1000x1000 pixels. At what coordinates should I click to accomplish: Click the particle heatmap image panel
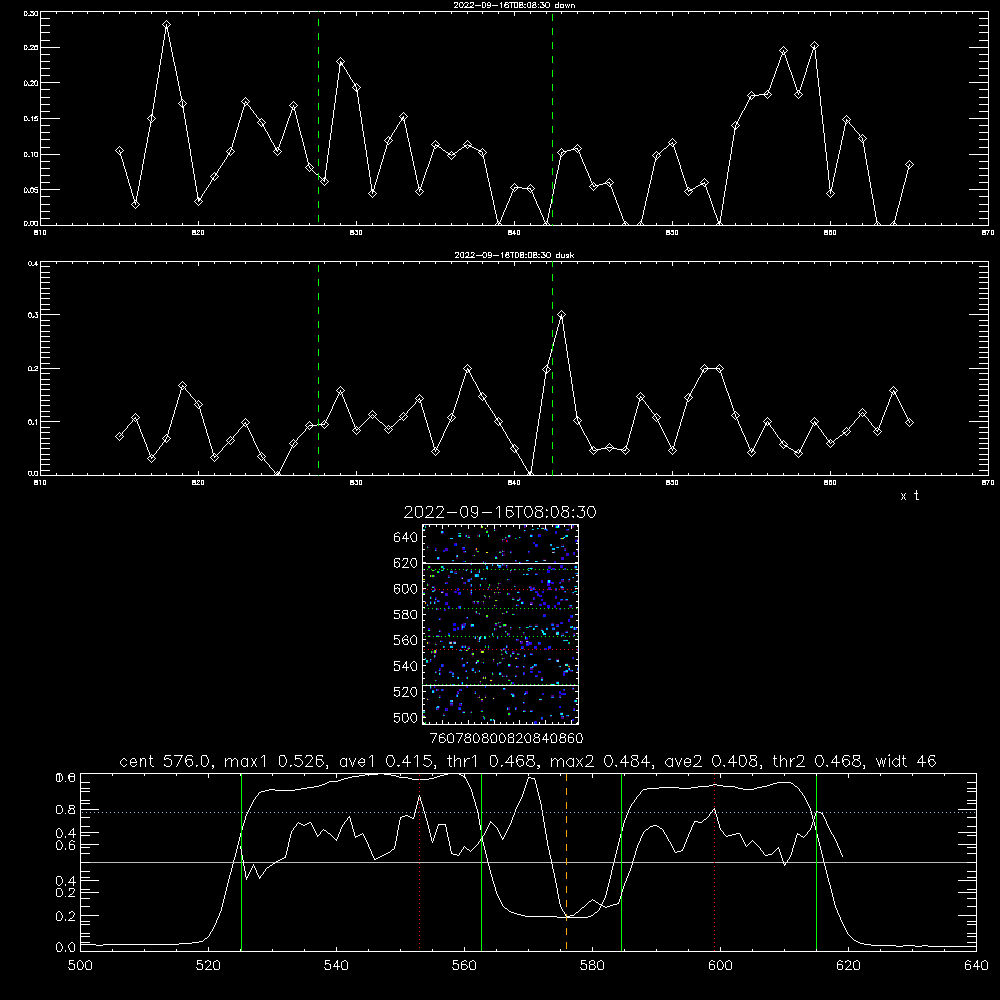click(500, 624)
